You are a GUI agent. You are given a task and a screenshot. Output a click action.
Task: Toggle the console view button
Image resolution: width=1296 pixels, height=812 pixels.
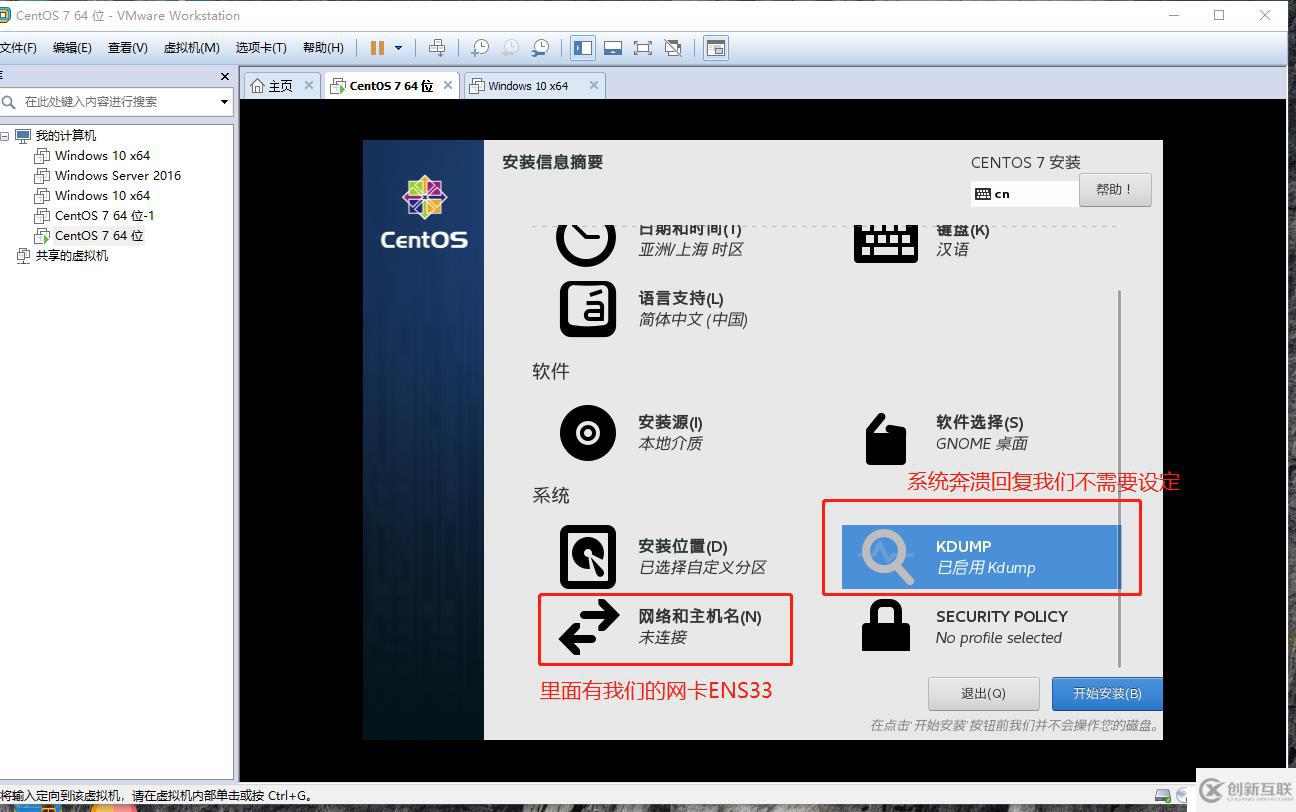pos(716,48)
